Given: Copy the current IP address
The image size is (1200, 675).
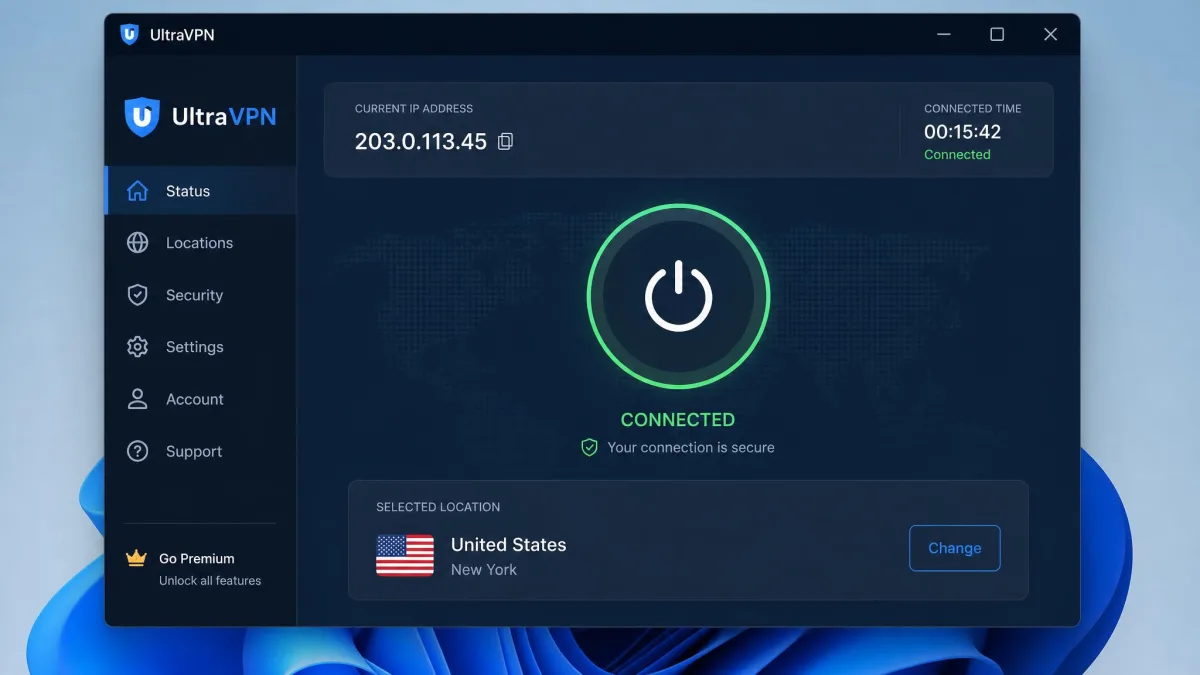Looking at the screenshot, I should [505, 142].
